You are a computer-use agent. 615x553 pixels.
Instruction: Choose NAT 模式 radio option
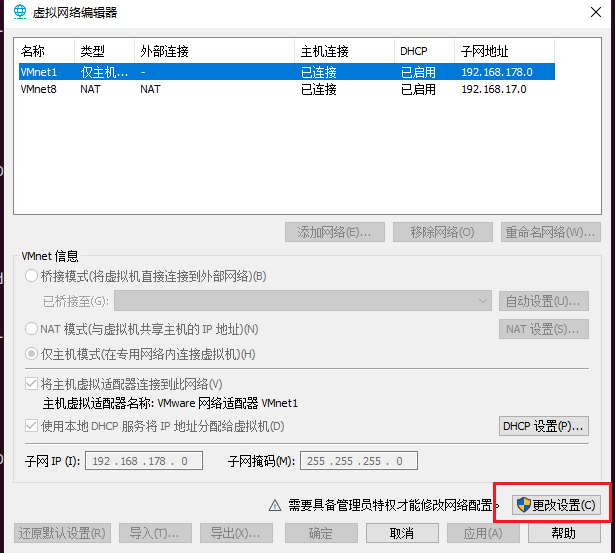(33, 329)
